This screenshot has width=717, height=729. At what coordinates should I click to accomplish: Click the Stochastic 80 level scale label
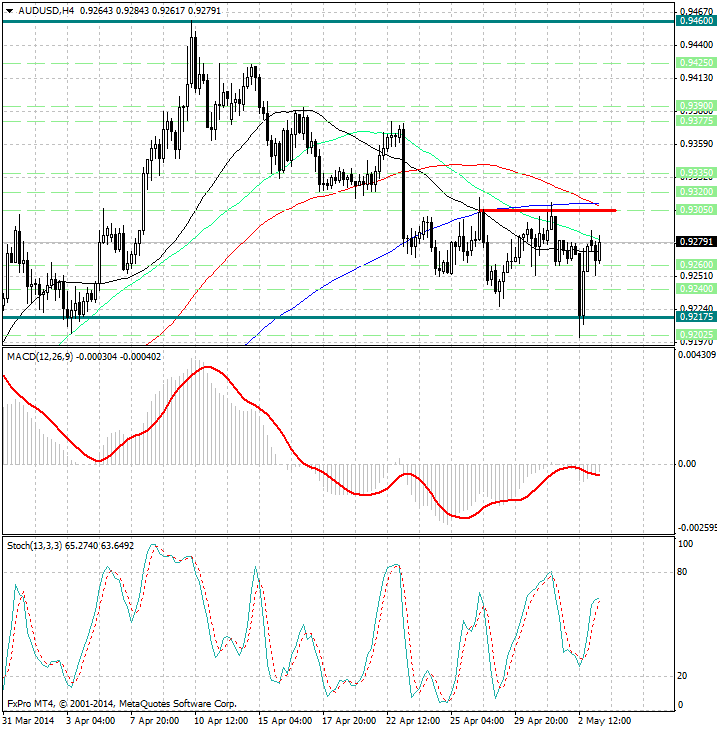pyautogui.click(x=685, y=573)
